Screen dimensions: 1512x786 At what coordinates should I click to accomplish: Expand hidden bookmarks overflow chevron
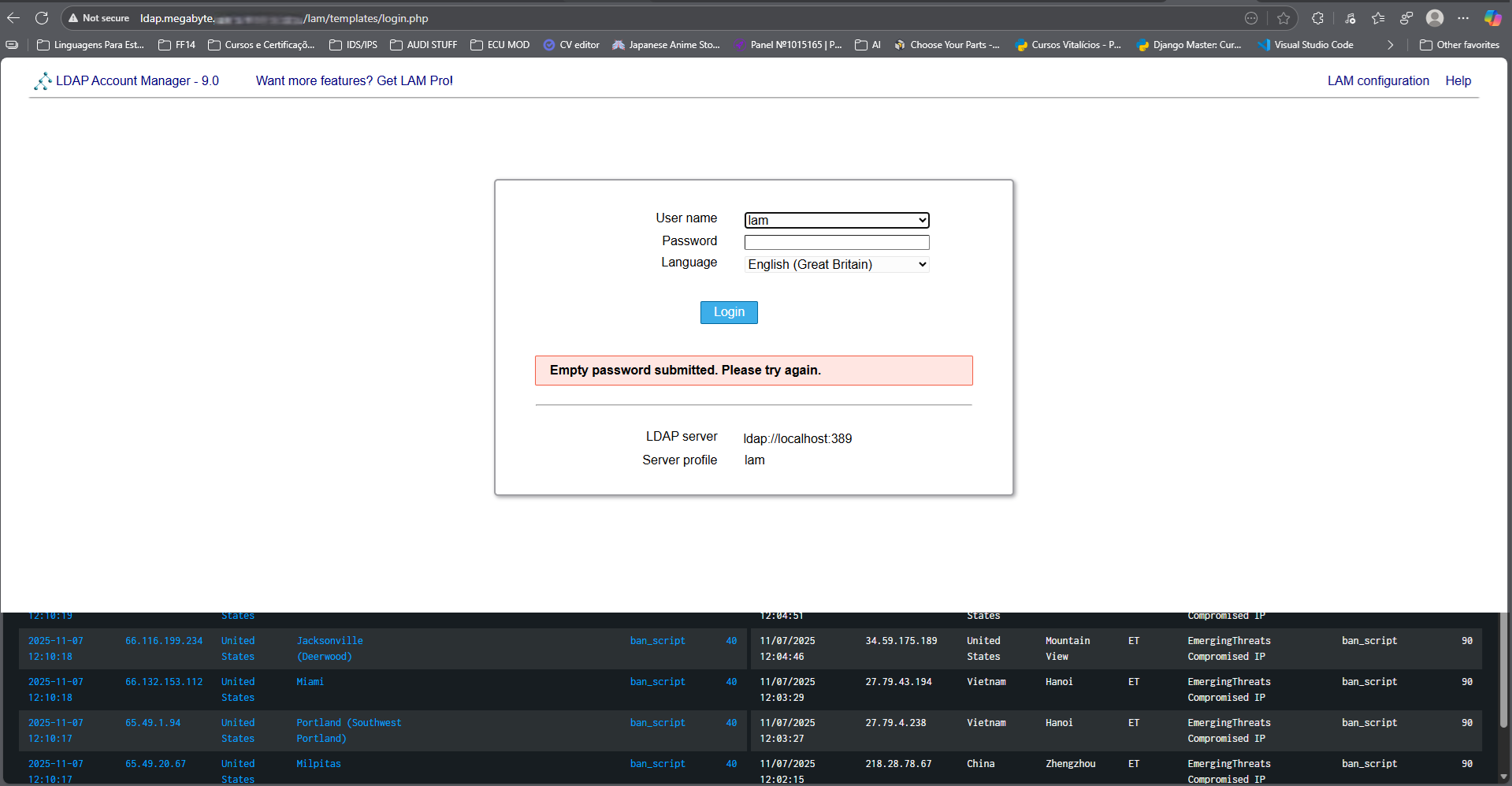coord(1391,45)
